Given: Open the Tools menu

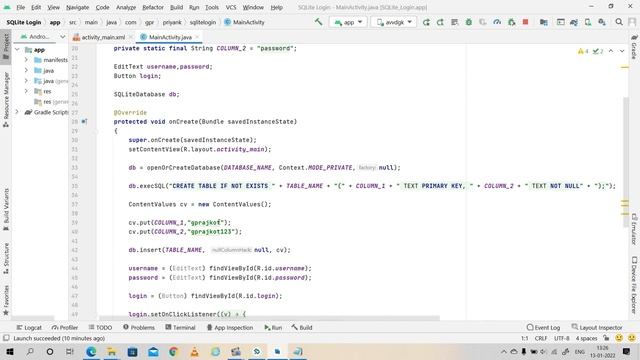Looking at the screenshot, I should tap(211, 7).
